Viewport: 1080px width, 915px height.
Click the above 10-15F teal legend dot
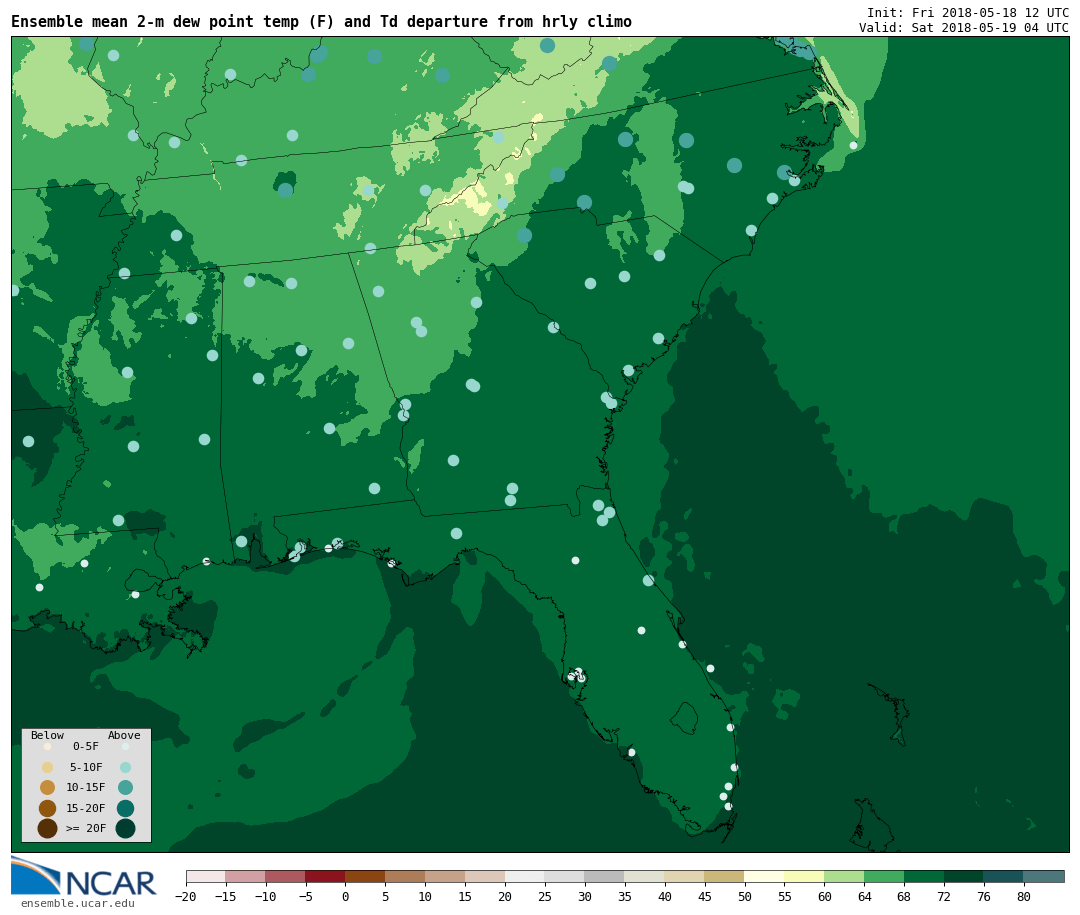(125, 788)
